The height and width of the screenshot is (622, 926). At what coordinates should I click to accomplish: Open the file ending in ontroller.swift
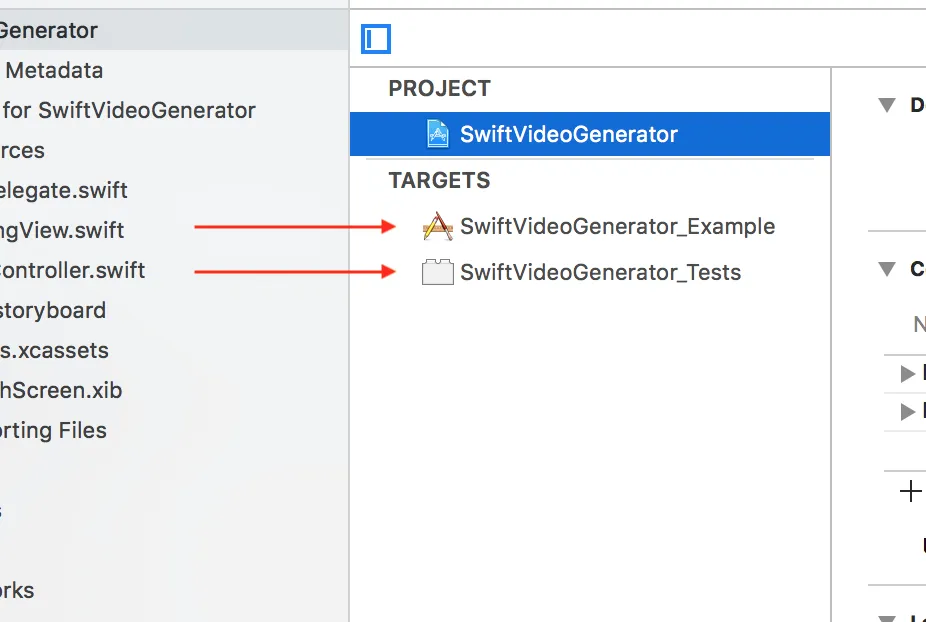click(x=72, y=270)
